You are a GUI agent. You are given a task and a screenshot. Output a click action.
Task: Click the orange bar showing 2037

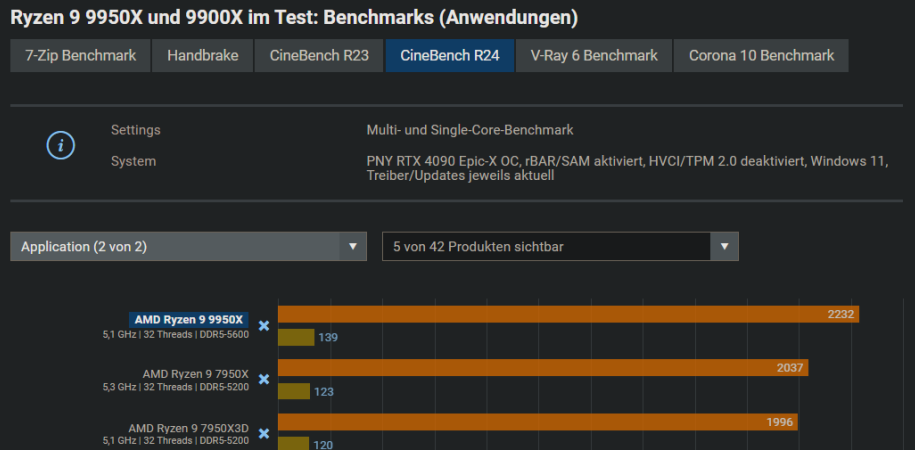[x=543, y=368]
